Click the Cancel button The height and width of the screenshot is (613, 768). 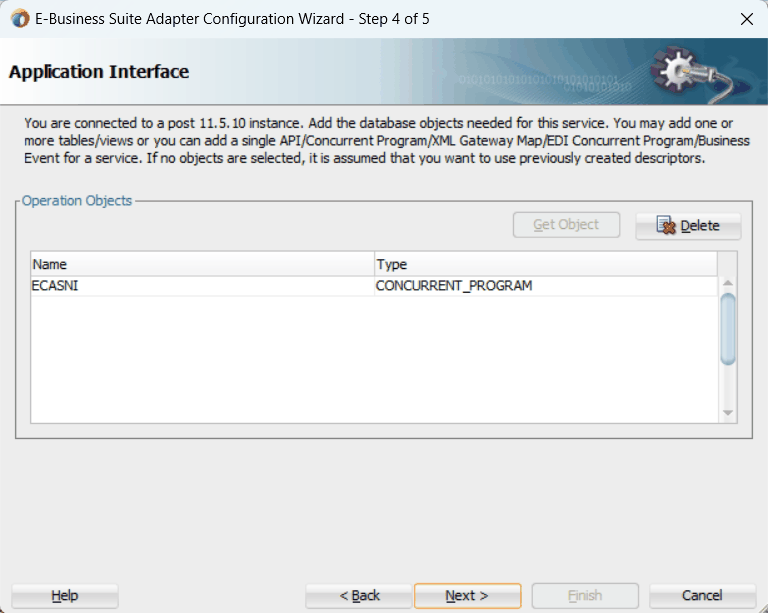pyautogui.click(x=702, y=595)
